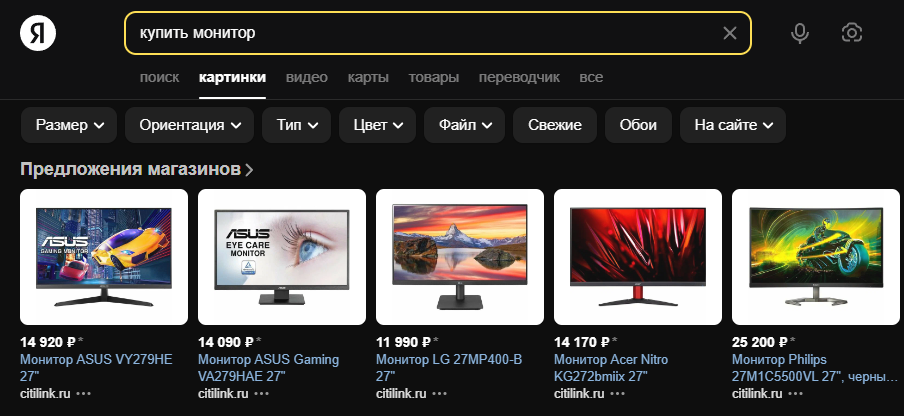Expand the Размер dropdown
Viewport: 904px width, 416px height.
click(x=69, y=125)
